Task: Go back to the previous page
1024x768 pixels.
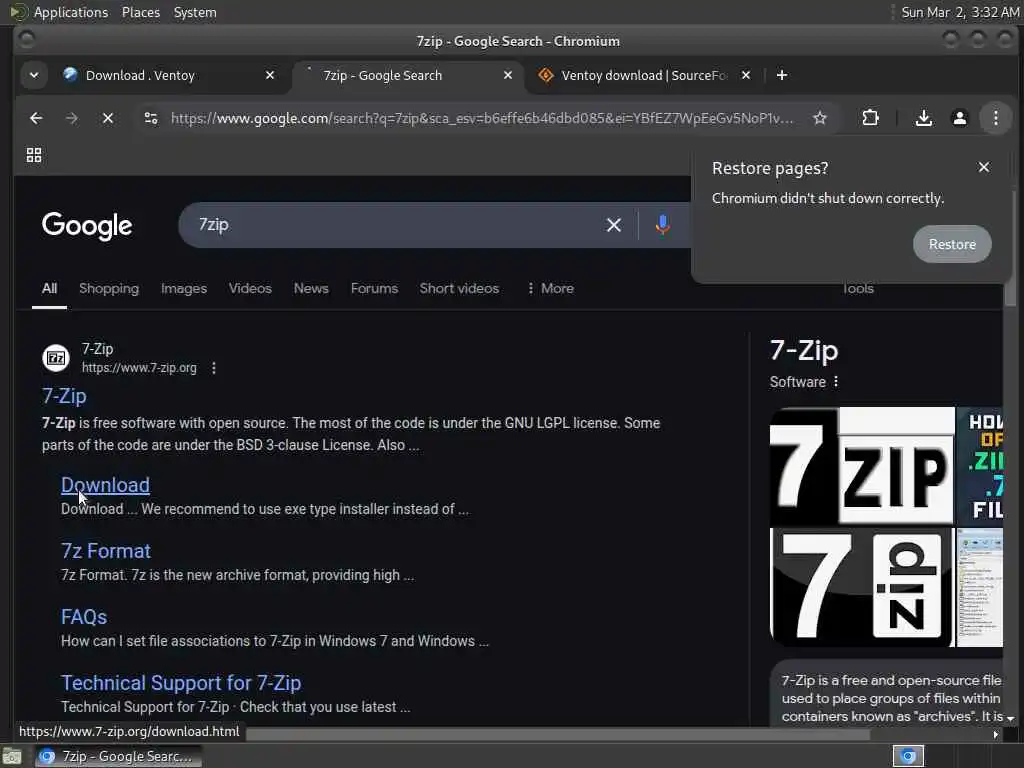Action: 36,118
